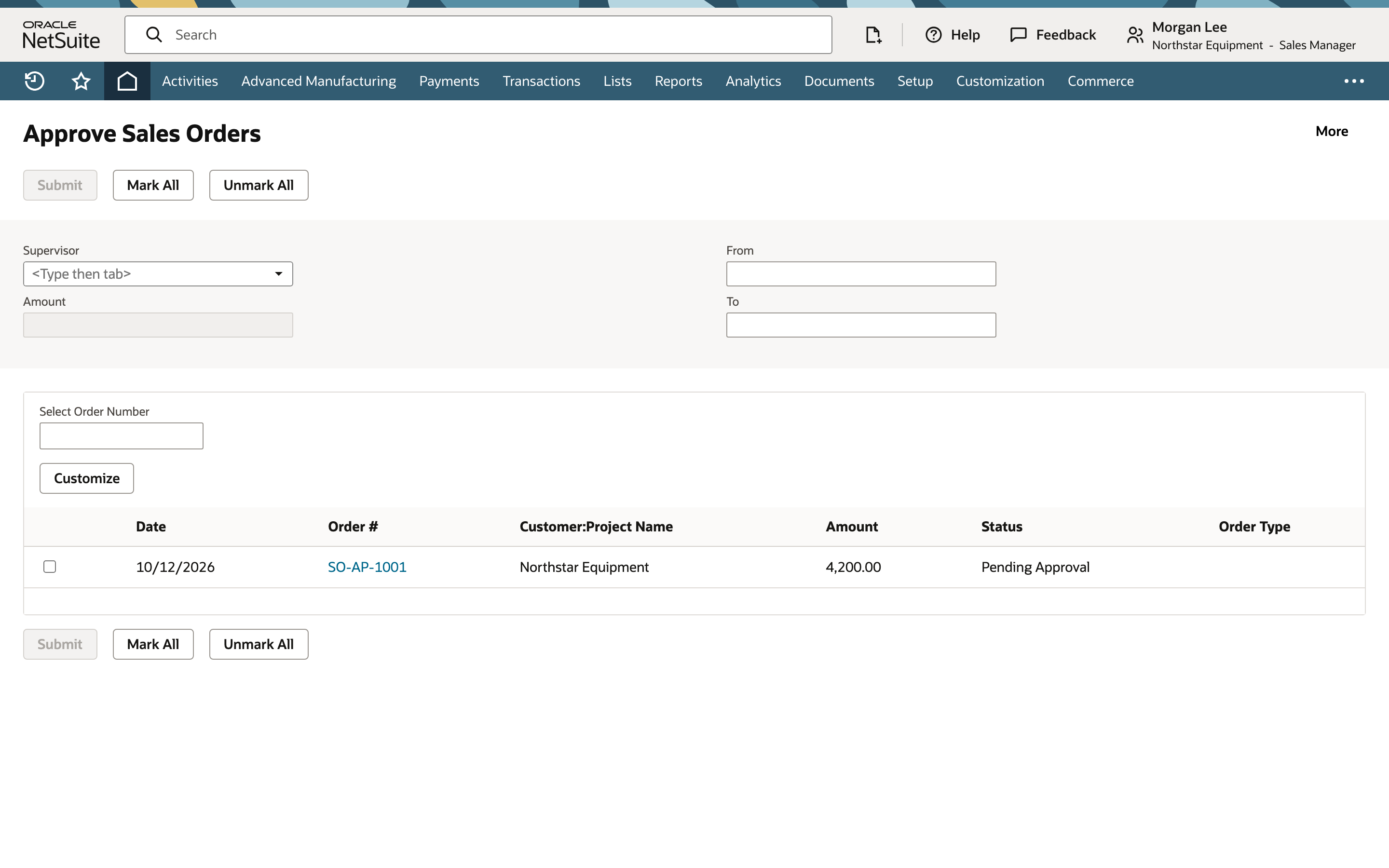1389x868 pixels.
Task: Open the More menu on page header
Action: tap(1332, 132)
